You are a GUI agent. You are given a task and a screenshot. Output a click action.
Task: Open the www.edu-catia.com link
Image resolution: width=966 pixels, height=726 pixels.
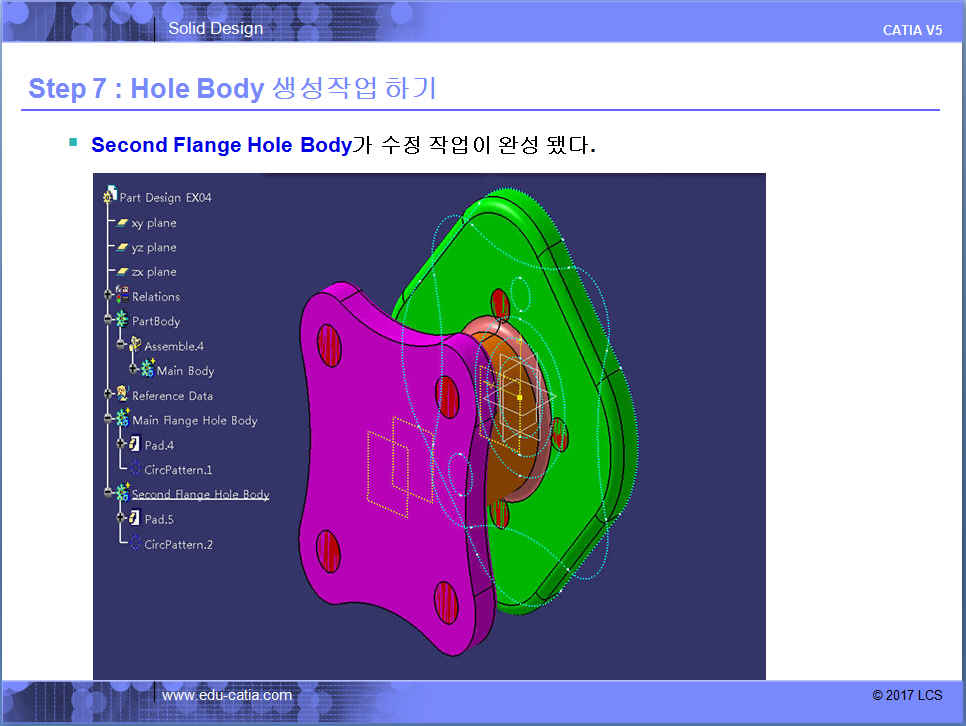[227, 695]
